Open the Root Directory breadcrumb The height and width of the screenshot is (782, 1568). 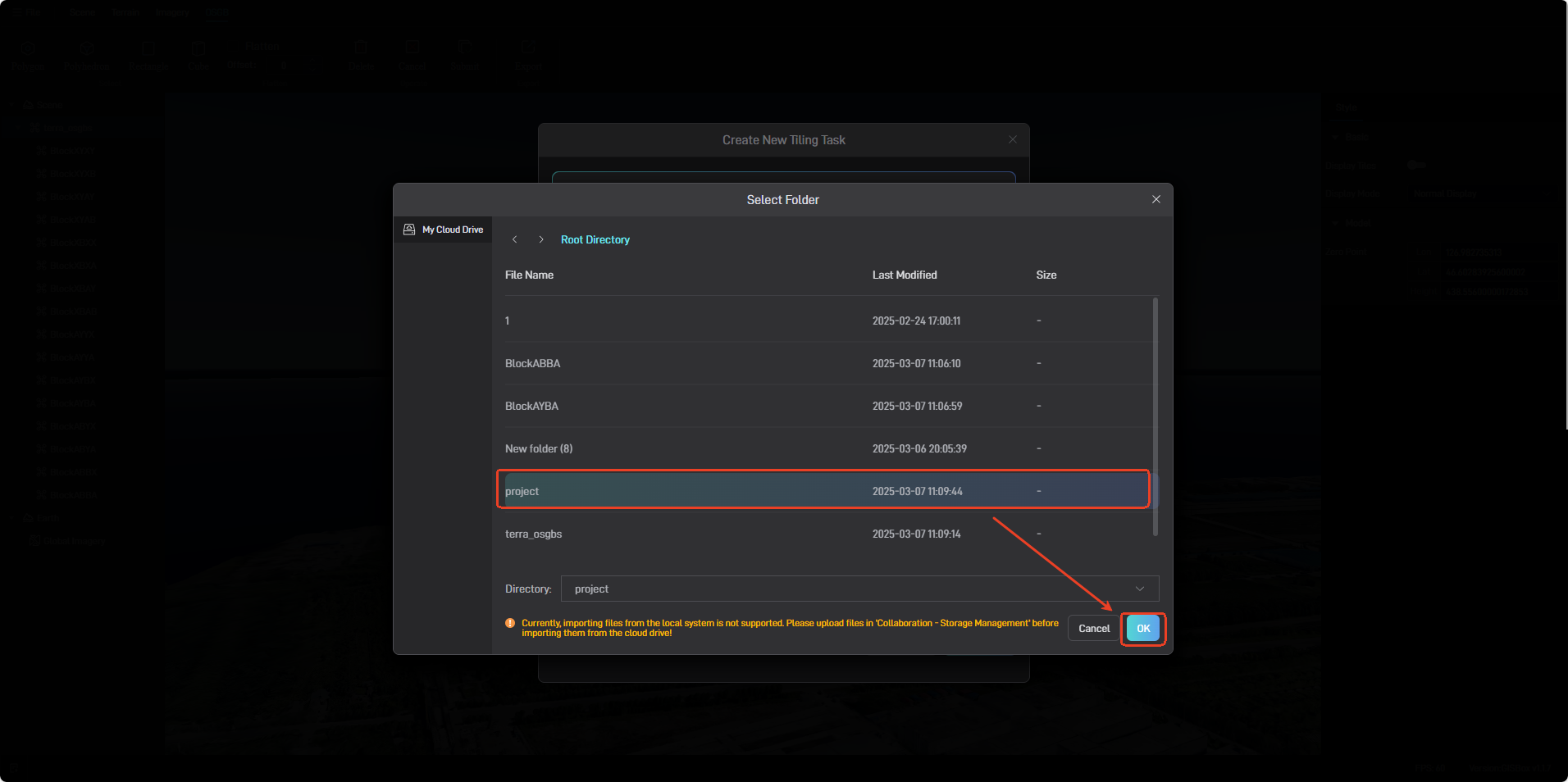[x=595, y=239]
